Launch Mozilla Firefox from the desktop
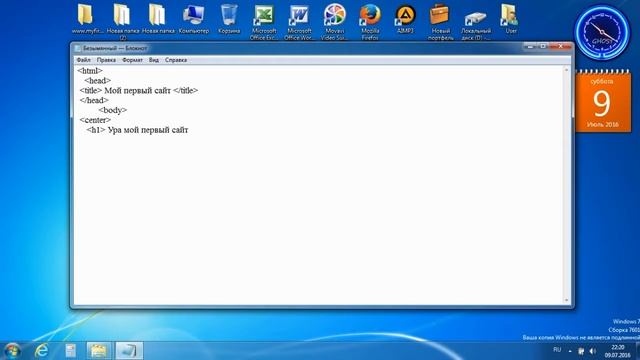Image resolution: width=640 pixels, height=360 pixels. [370, 21]
